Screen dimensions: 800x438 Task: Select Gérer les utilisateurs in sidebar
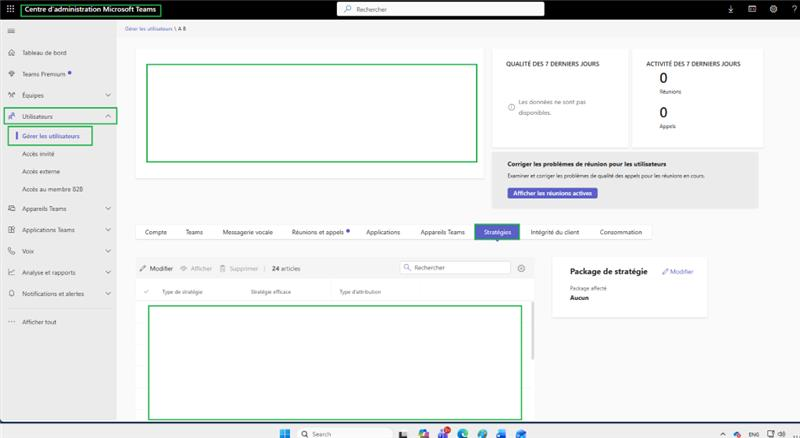pos(51,136)
